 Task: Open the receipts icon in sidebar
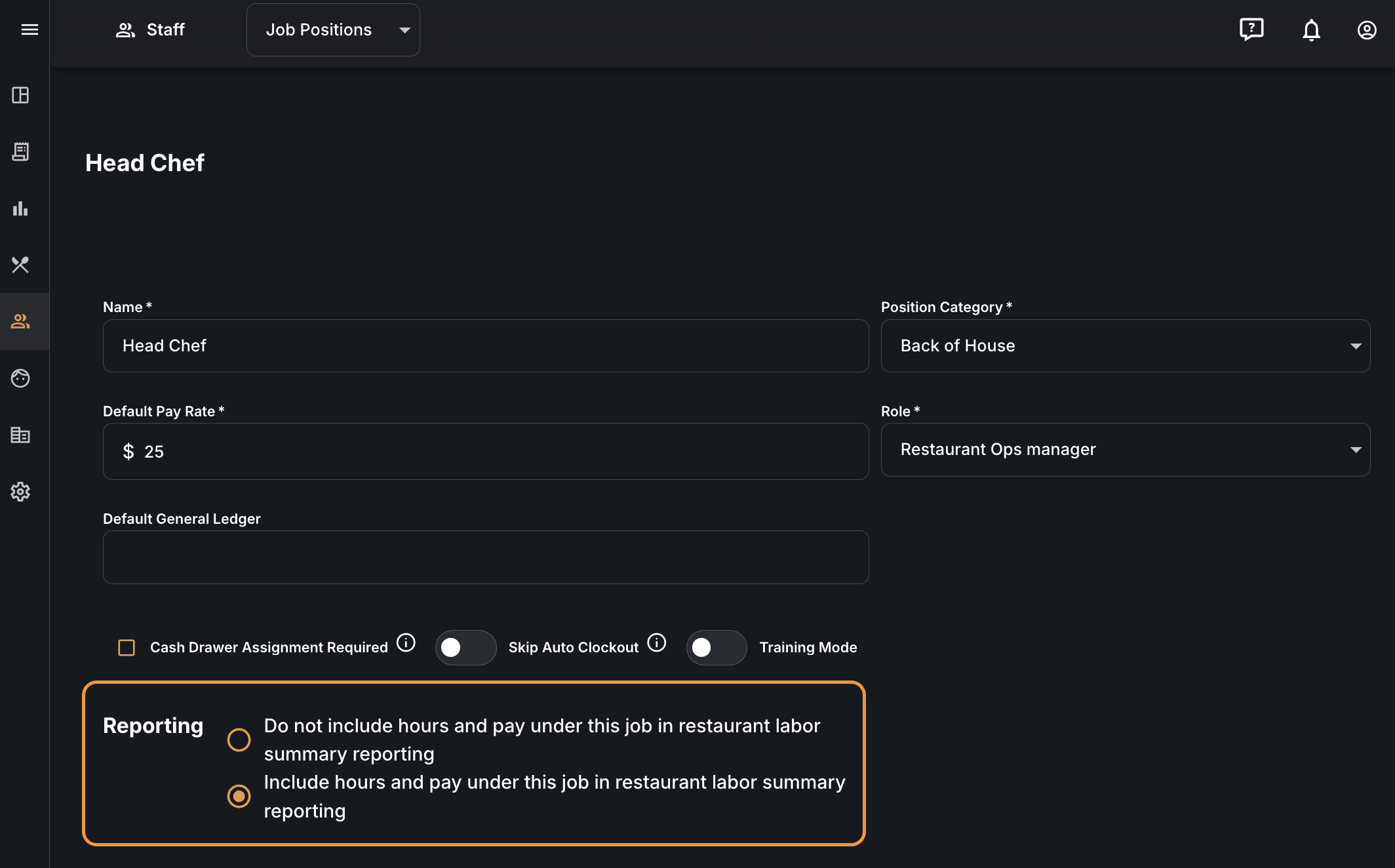click(20, 151)
